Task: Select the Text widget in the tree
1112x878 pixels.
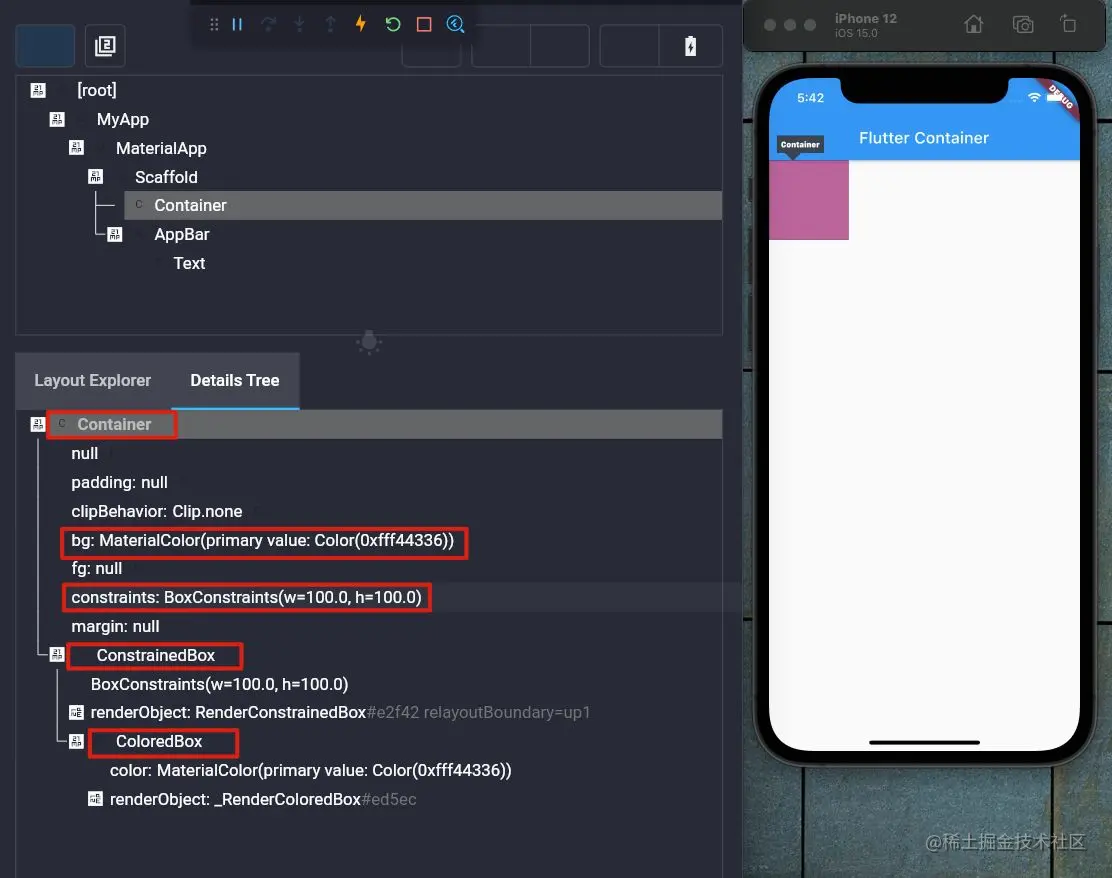Action: pyautogui.click(x=188, y=263)
